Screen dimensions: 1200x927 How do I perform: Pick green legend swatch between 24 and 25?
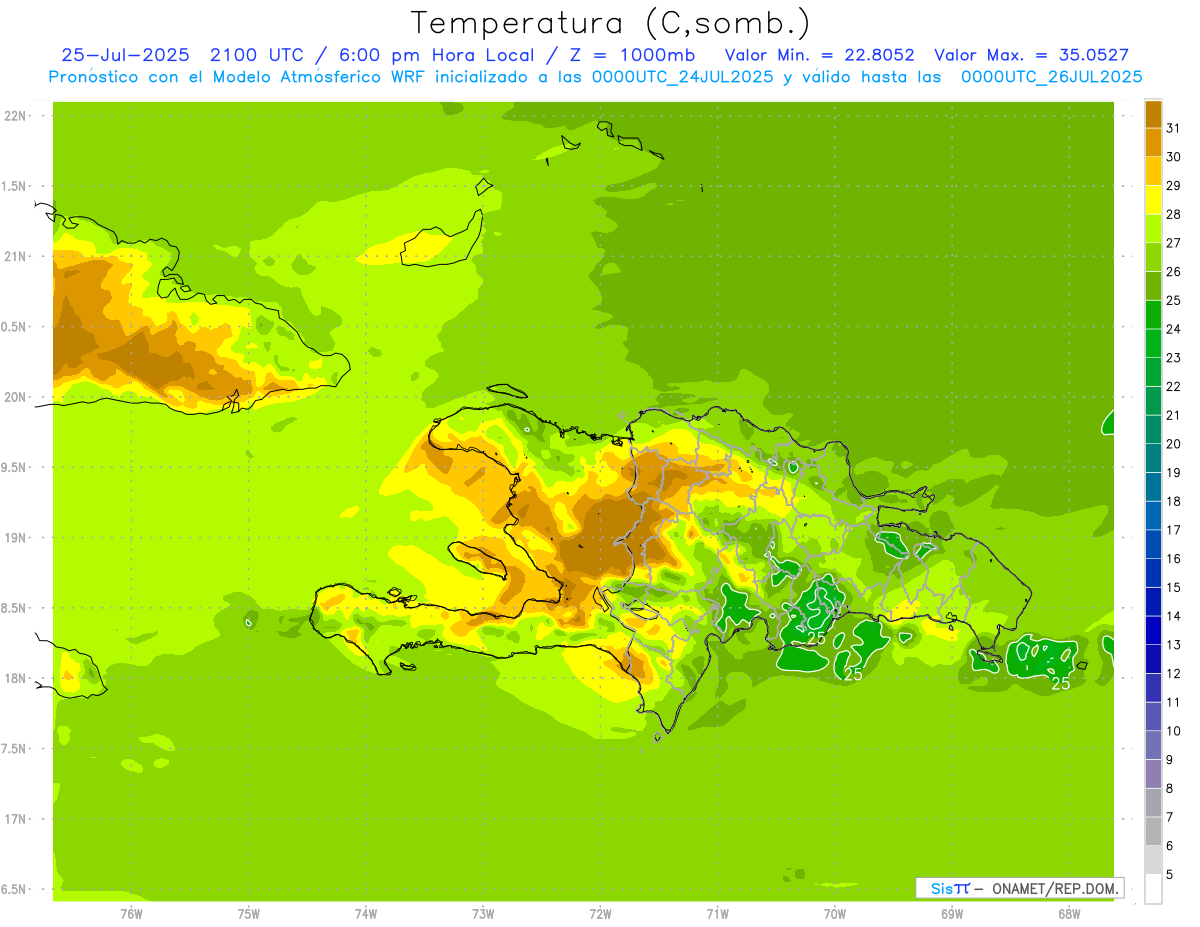point(1154,315)
